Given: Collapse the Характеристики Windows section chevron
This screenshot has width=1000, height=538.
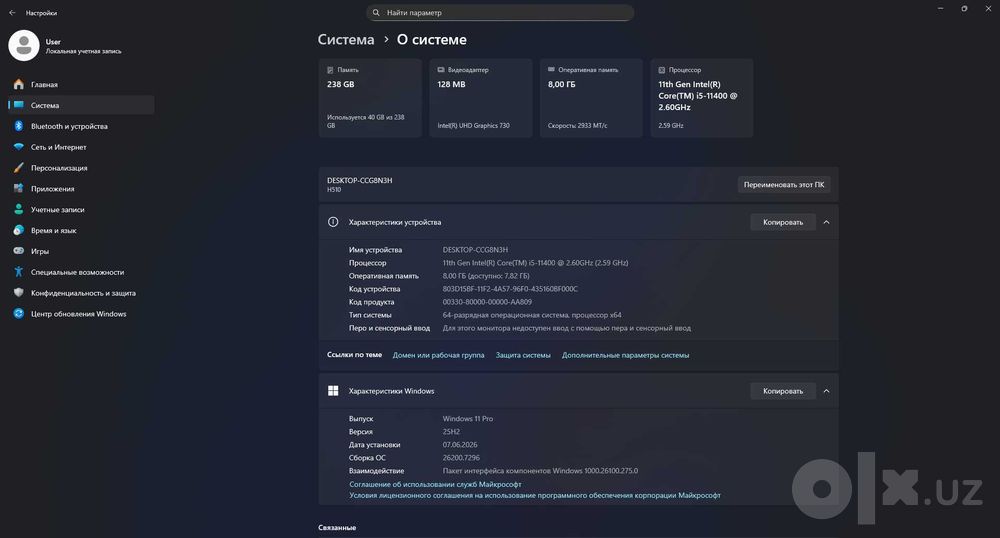Looking at the screenshot, I should [827, 391].
